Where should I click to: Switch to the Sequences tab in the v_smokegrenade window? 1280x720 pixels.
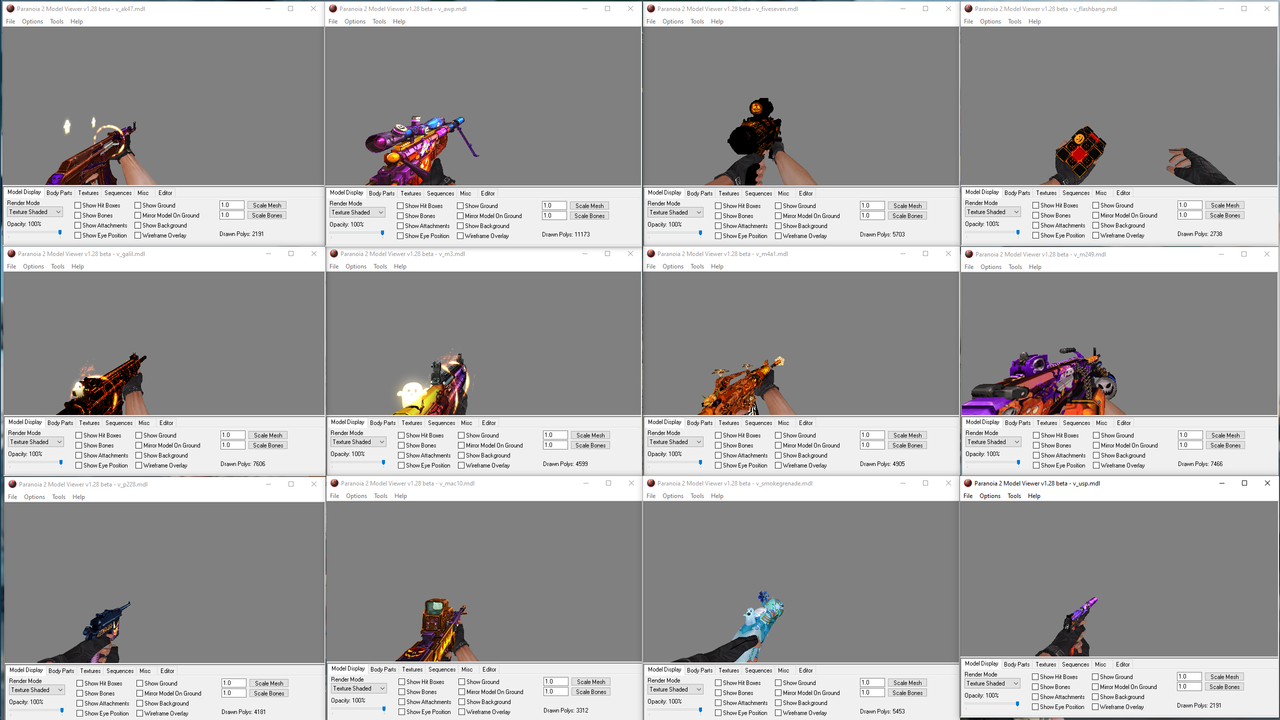tap(758, 671)
